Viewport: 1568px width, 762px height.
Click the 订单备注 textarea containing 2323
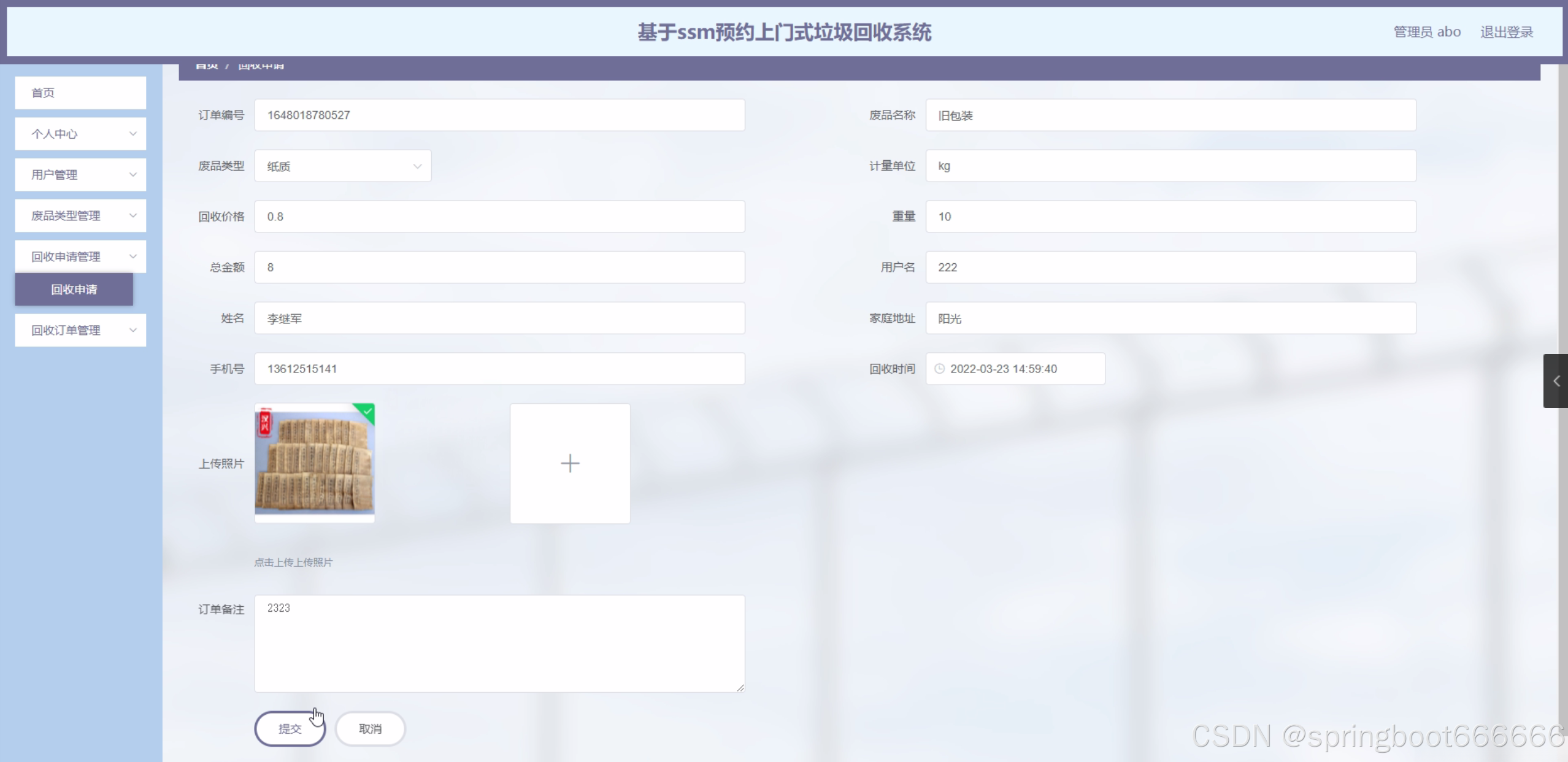click(499, 643)
